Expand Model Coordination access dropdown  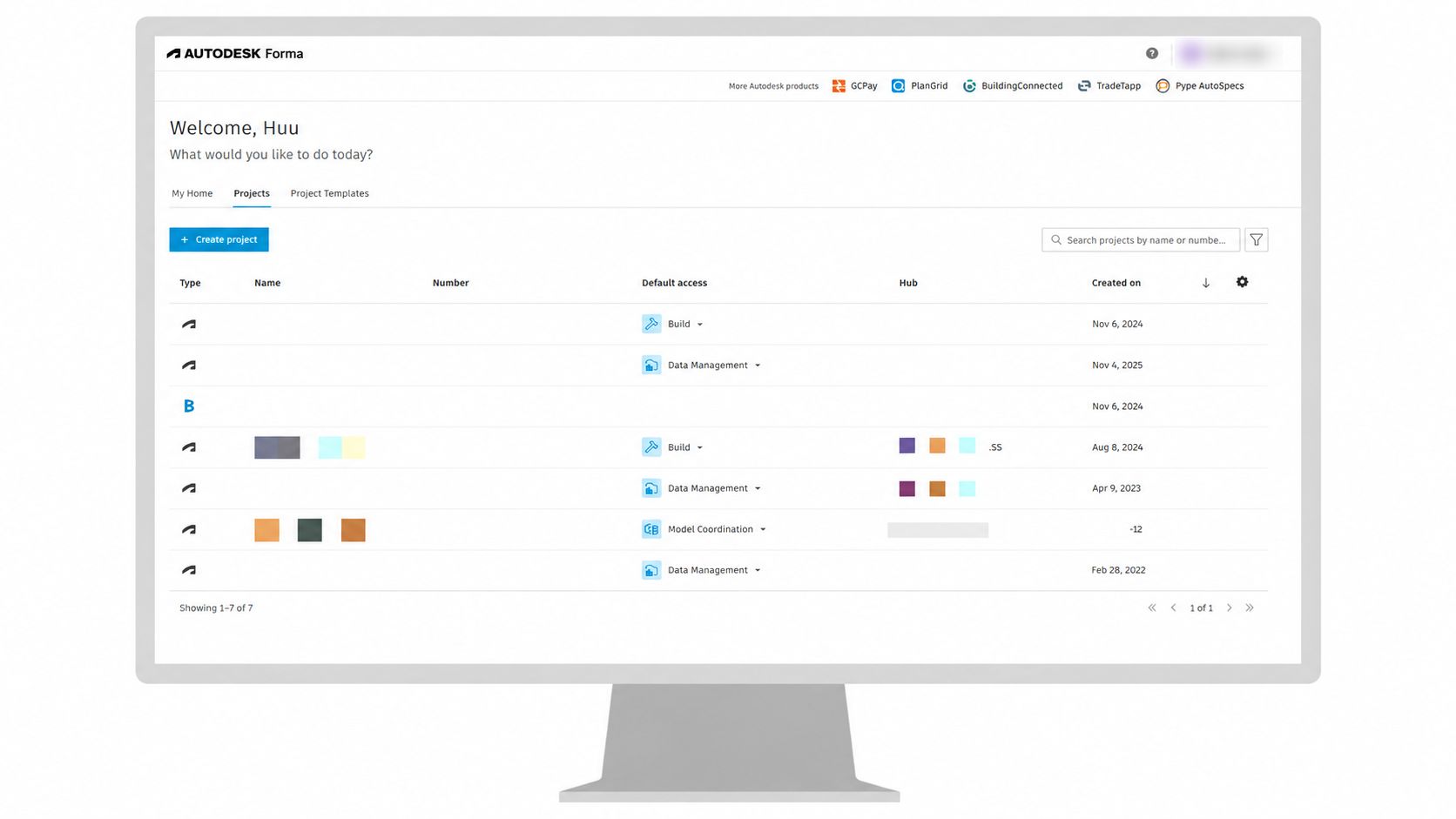(x=763, y=529)
